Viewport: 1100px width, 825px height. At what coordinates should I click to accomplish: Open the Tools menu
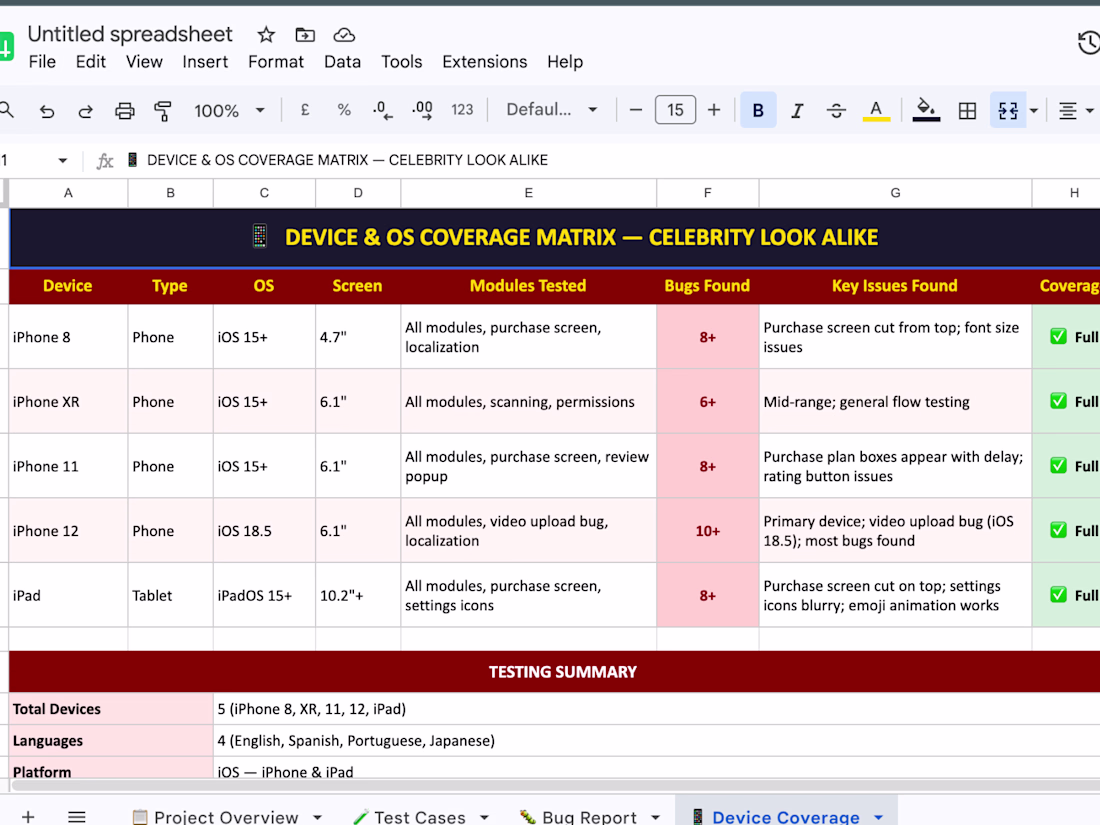[x=401, y=62]
